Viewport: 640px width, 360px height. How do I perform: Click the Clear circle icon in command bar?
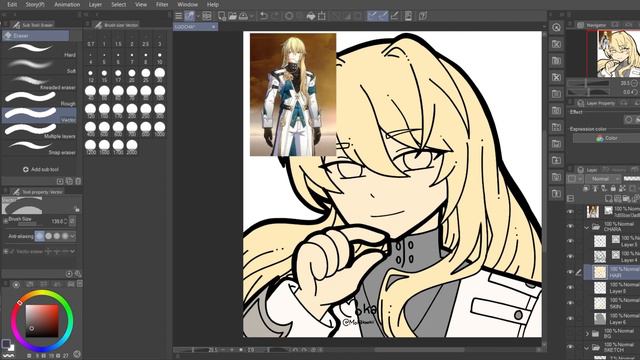point(289,16)
